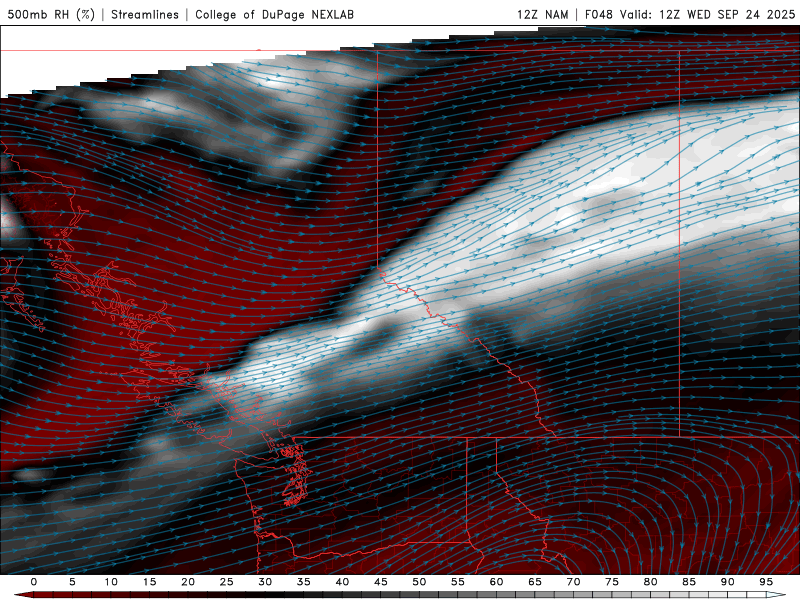Click the "Streamlines" label in header

coord(145,14)
